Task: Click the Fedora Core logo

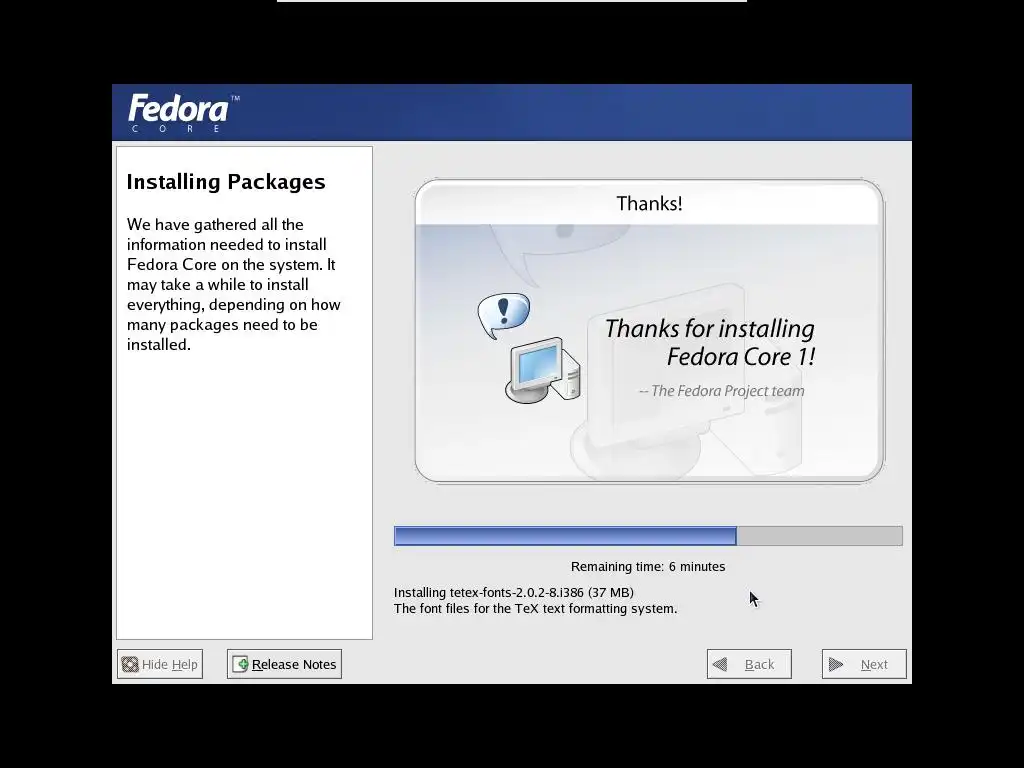Action: [184, 112]
